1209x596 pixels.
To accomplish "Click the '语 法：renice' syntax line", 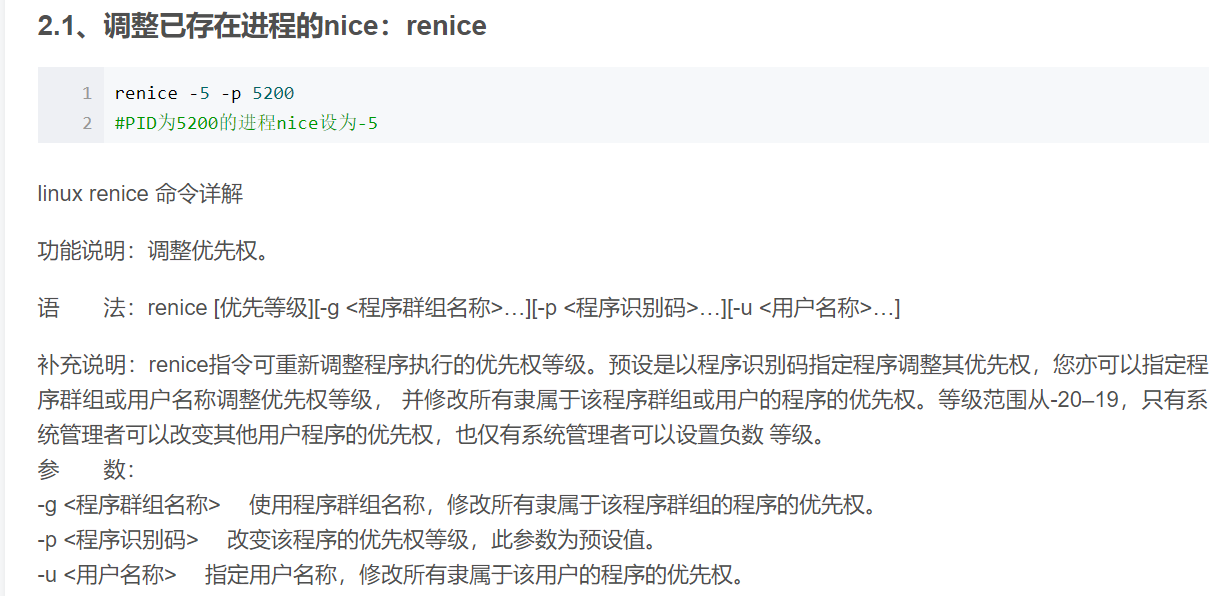I will click(x=469, y=308).
